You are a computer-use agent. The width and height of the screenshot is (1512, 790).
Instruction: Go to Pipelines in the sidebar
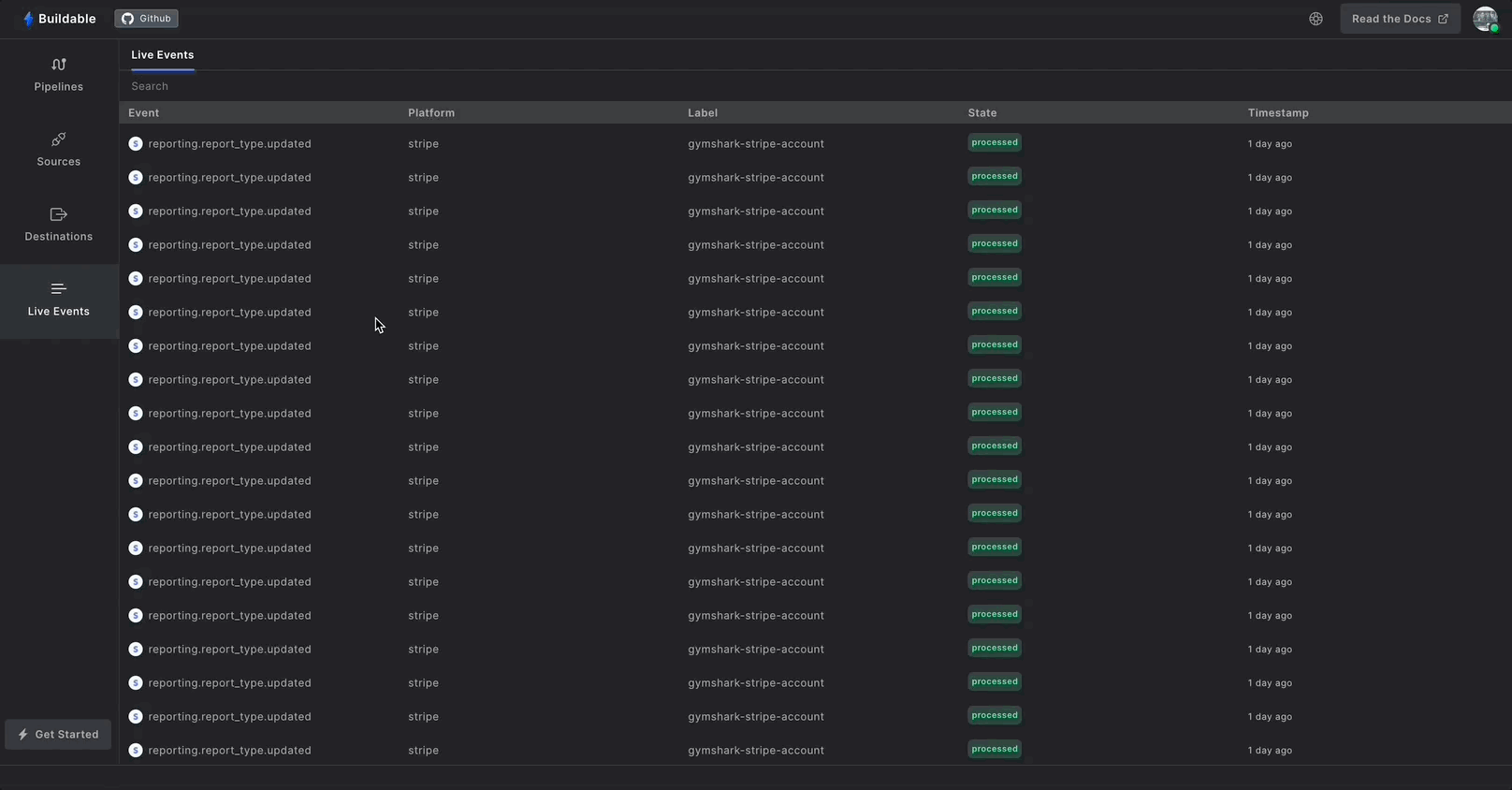59,75
